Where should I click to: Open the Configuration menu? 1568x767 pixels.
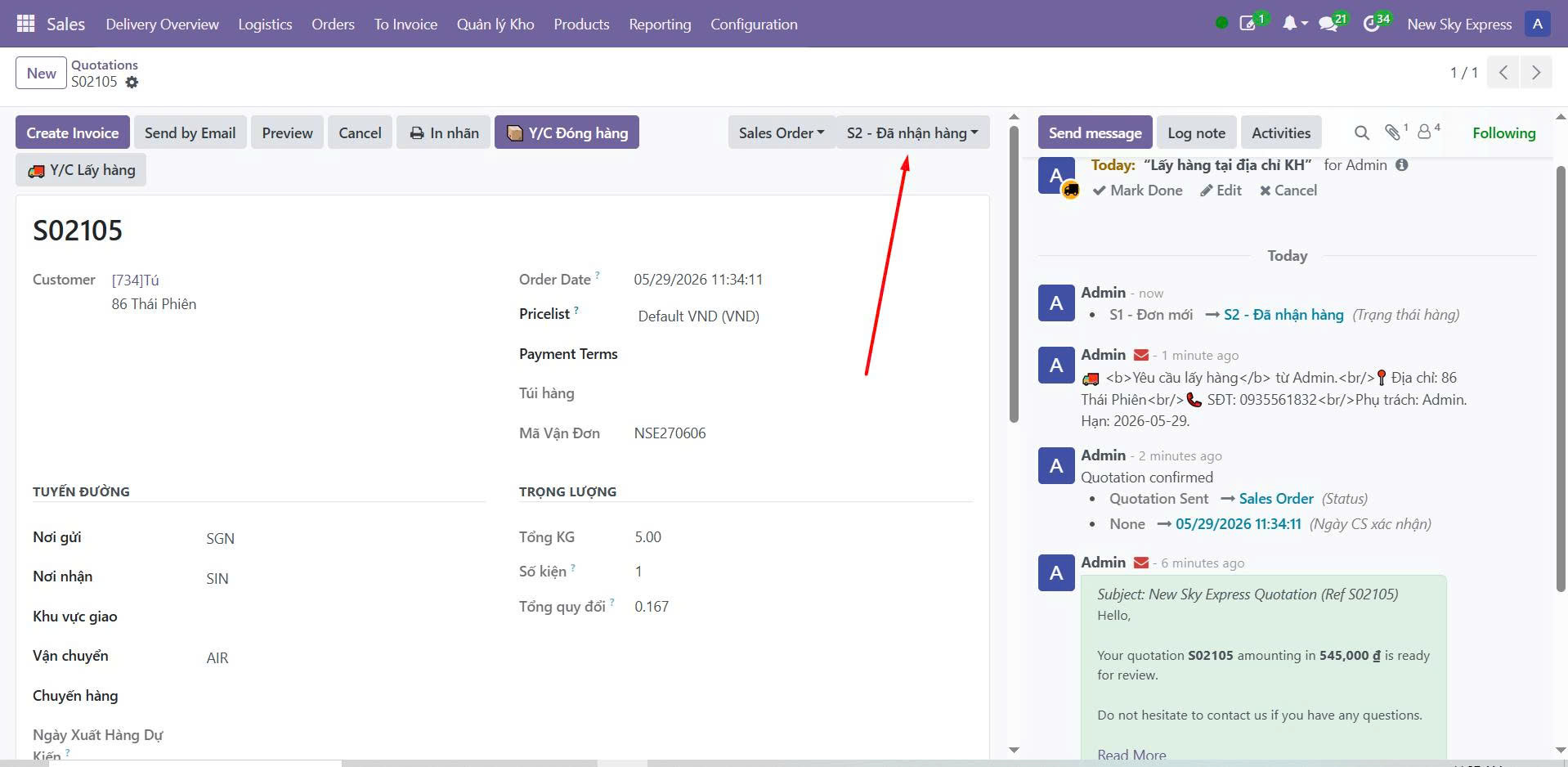coord(754,24)
